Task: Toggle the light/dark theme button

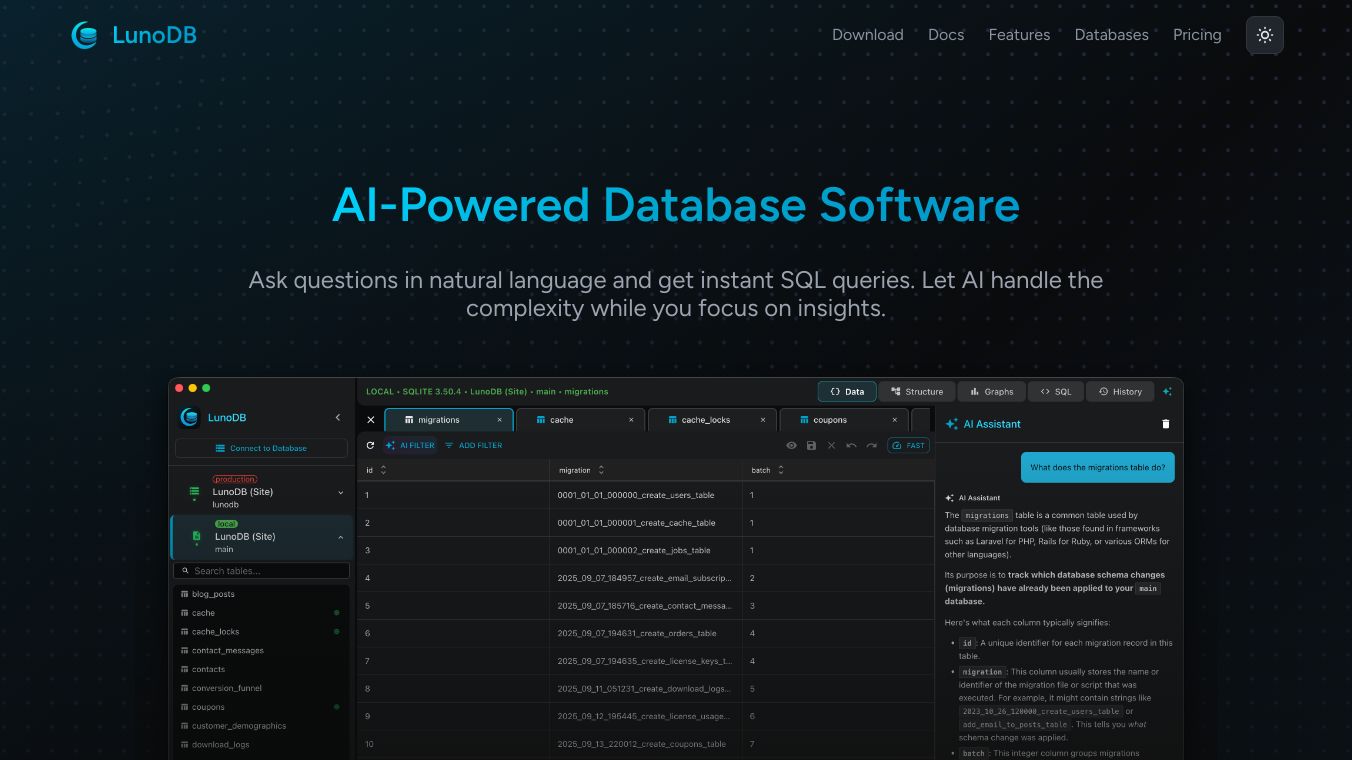Action: coord(1264,35)
